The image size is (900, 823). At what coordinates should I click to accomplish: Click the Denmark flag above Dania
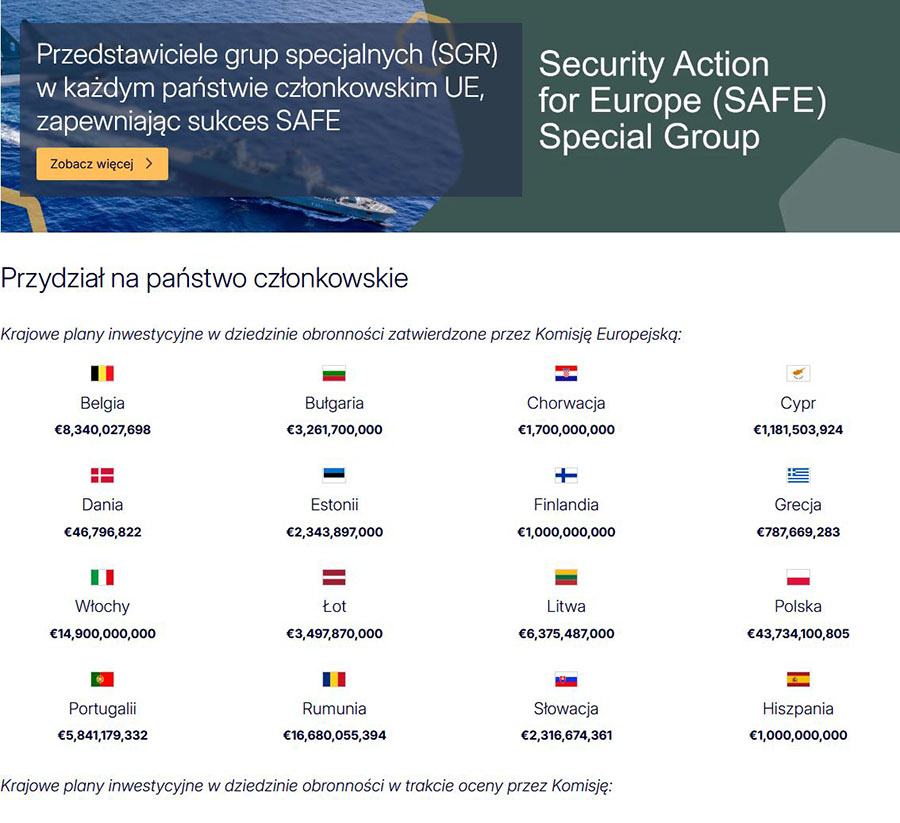click(102, 475)
